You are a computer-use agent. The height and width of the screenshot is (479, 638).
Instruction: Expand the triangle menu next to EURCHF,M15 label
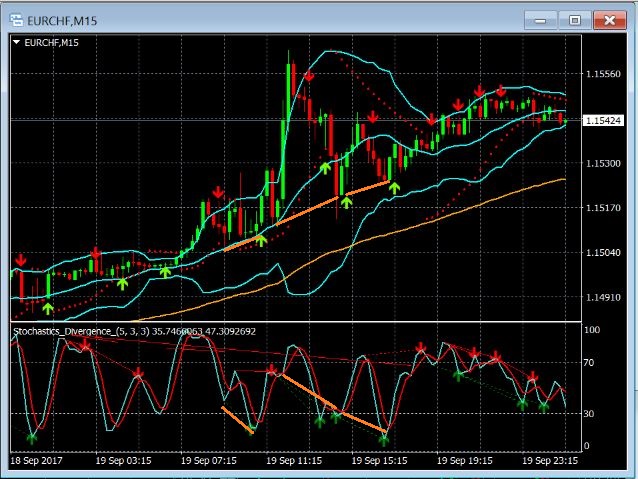click(x=16, y=42)
